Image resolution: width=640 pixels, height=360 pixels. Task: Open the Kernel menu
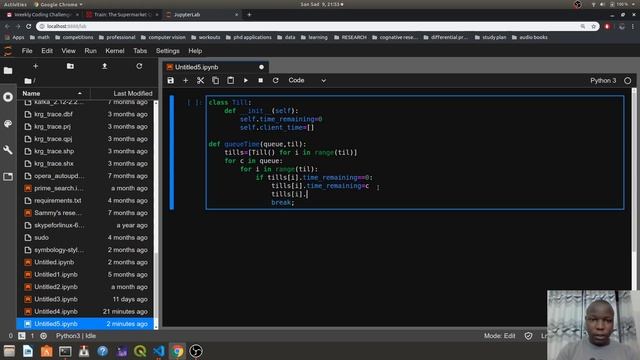[115, 51]
